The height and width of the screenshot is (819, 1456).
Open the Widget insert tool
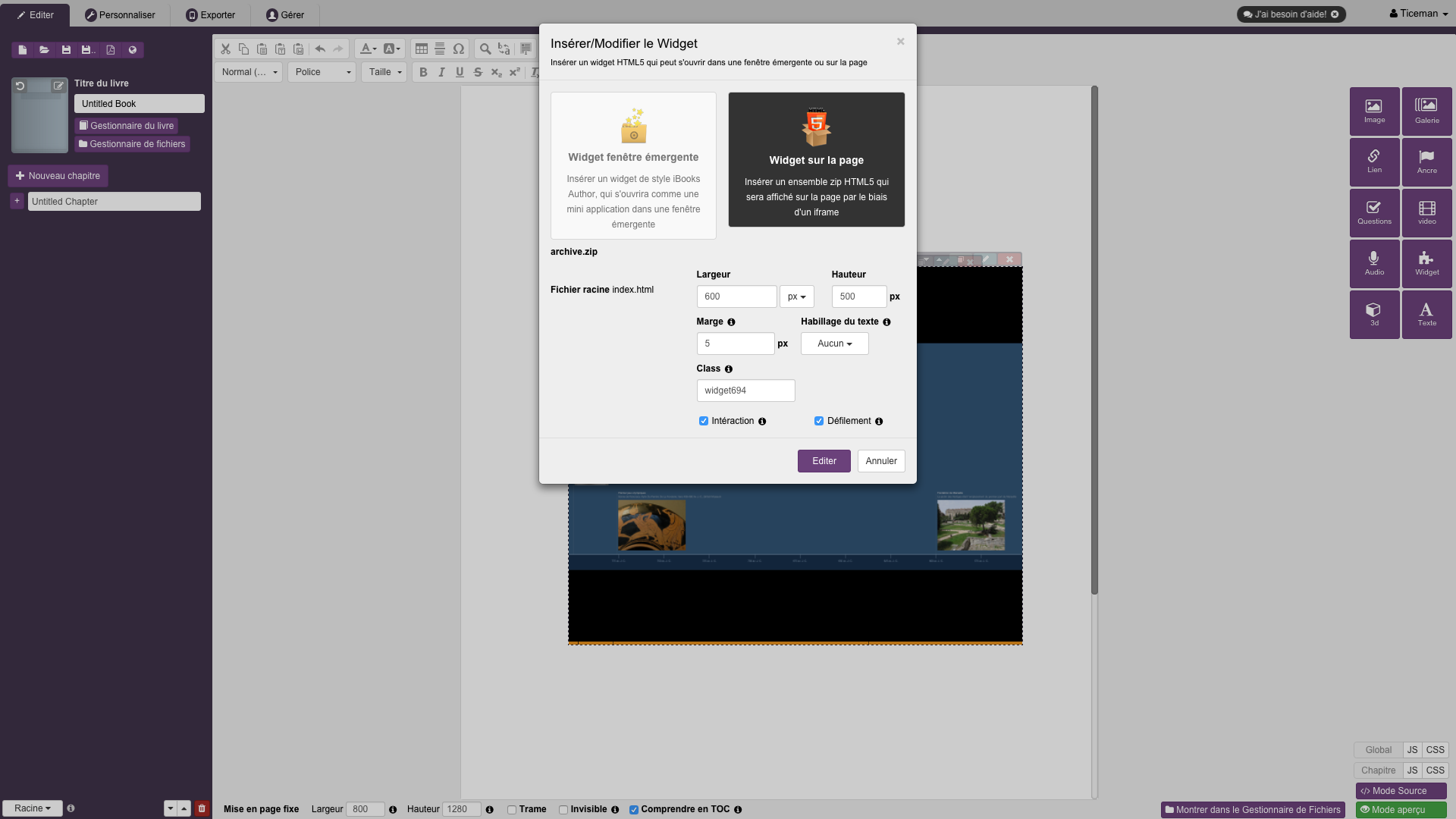pyautogui.click(x=1426, y=264)
